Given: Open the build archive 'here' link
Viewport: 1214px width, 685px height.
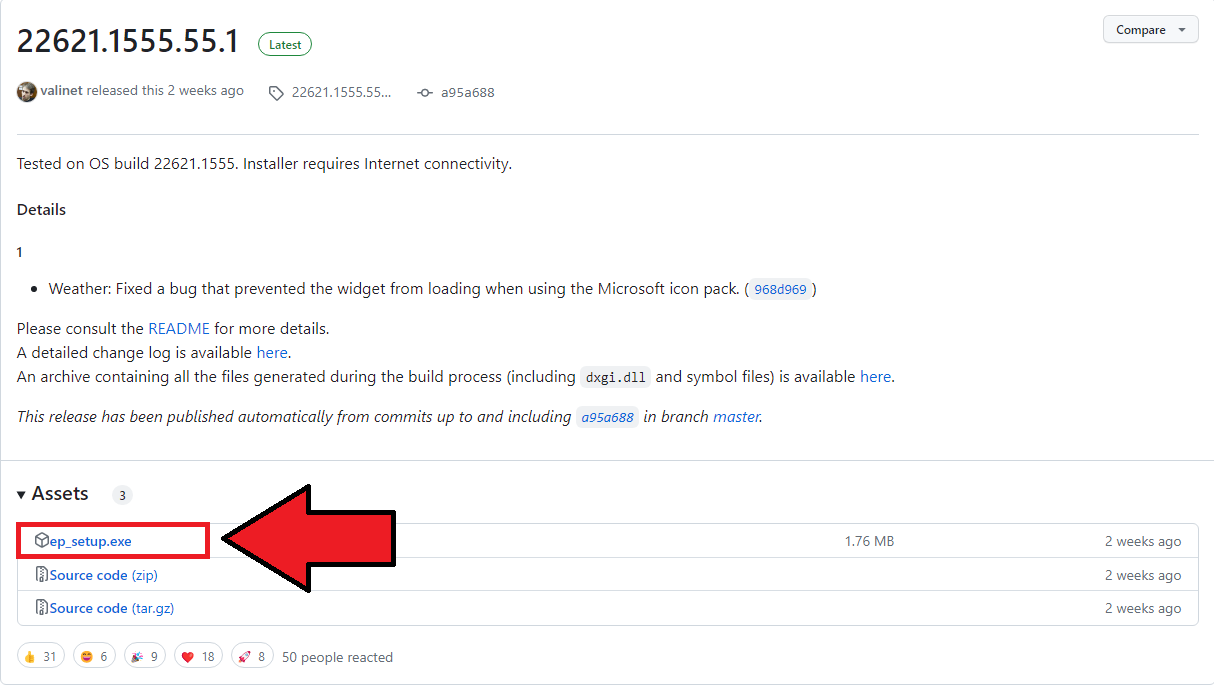Looking at the screenshot, I should (875, 376).
